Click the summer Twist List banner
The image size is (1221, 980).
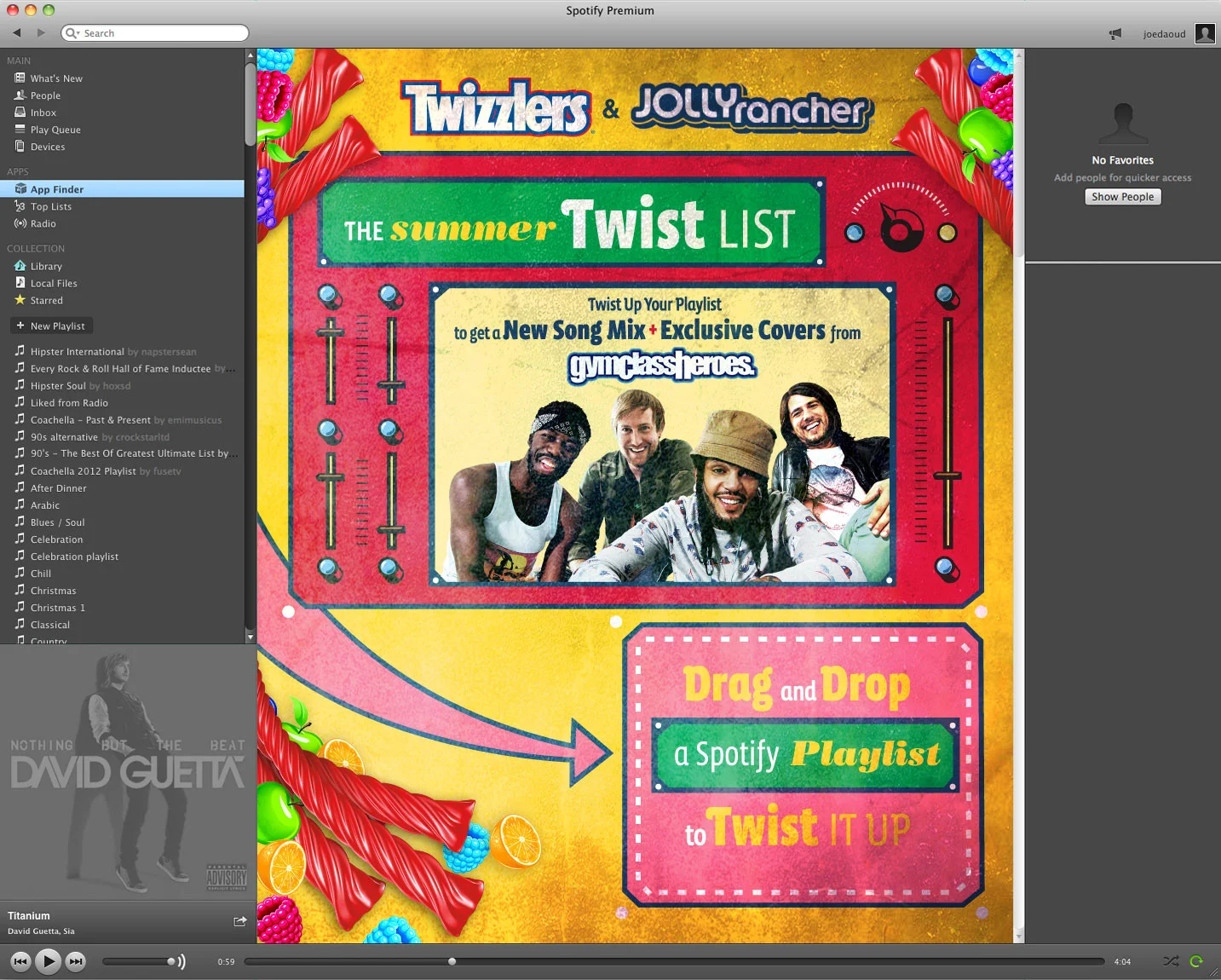click(x=571, y=224)
